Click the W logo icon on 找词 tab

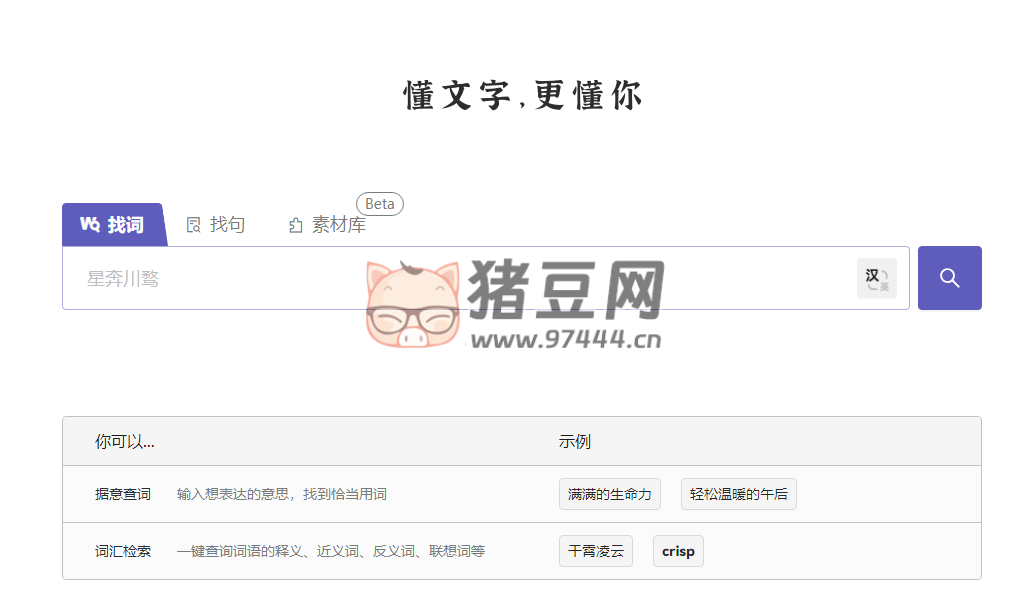point(91,224)
